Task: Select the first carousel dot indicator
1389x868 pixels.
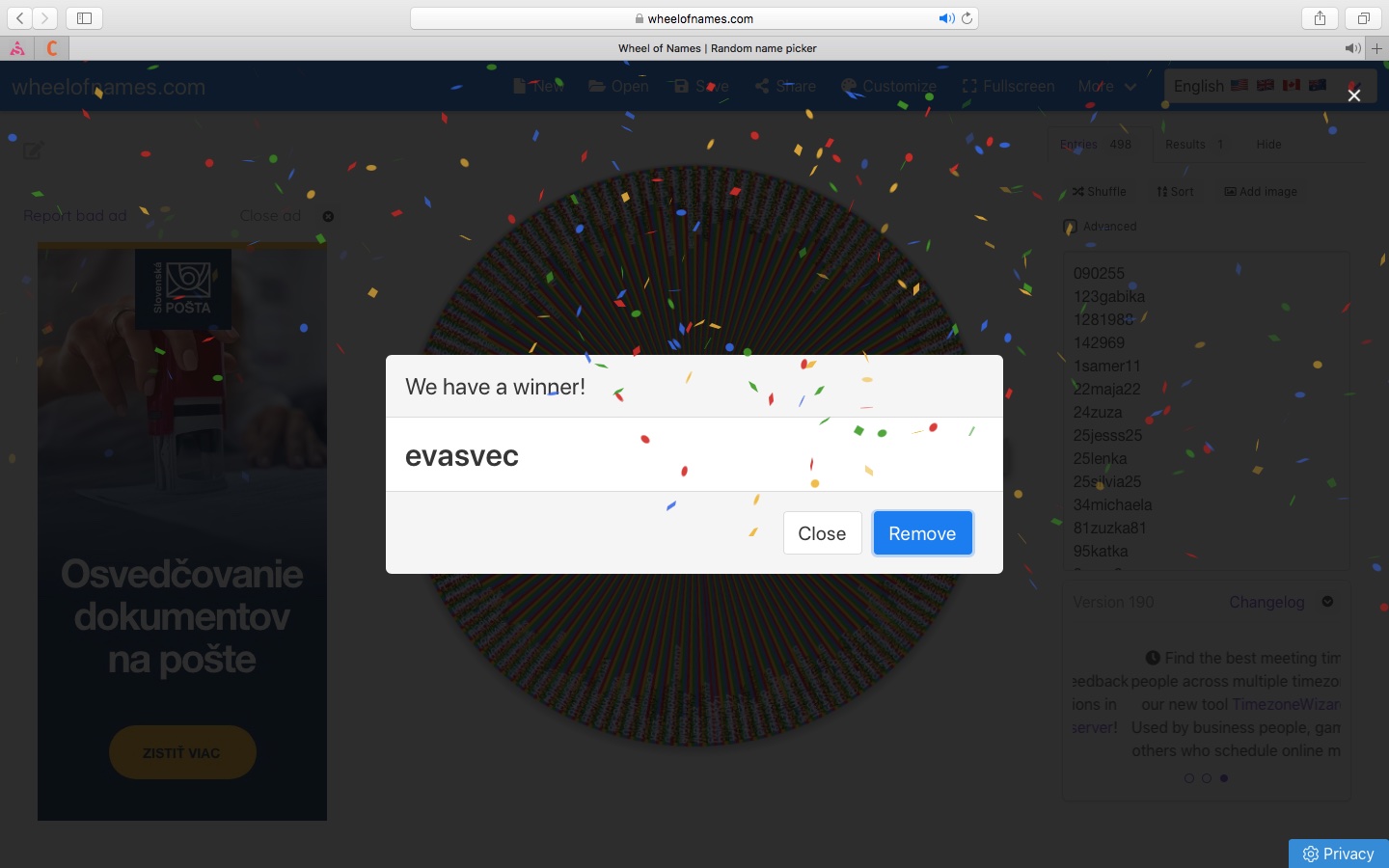Action: tap(1188, 778)
